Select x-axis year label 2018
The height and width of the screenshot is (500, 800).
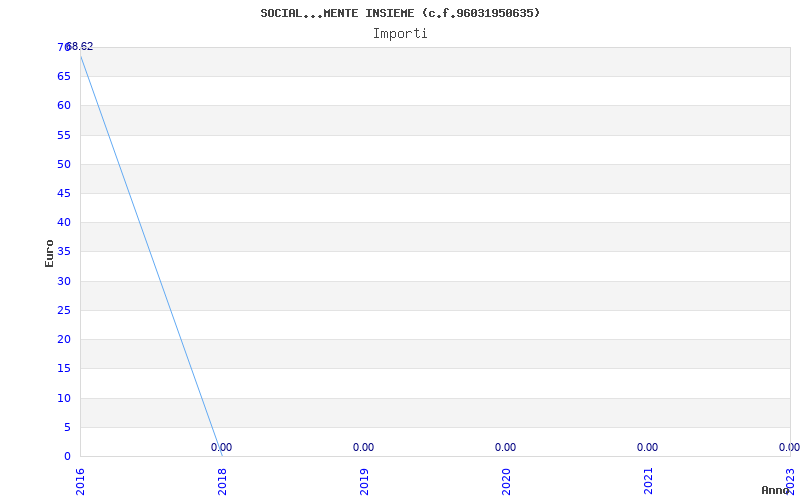pos(222,482)
